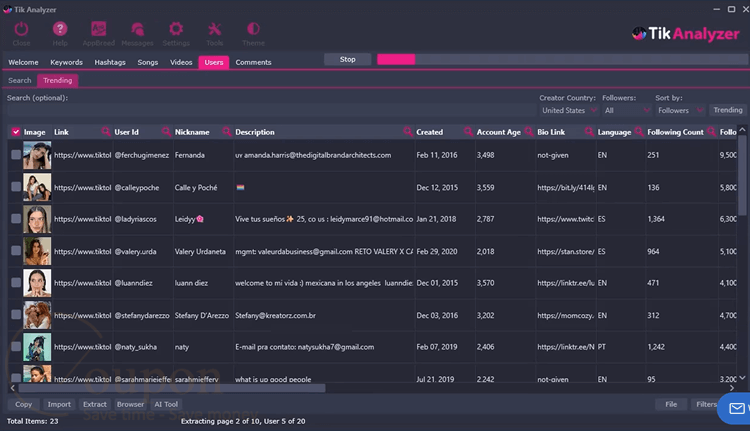Check the row for @valery.urda
750x431 pixels.
click(16, 251)
